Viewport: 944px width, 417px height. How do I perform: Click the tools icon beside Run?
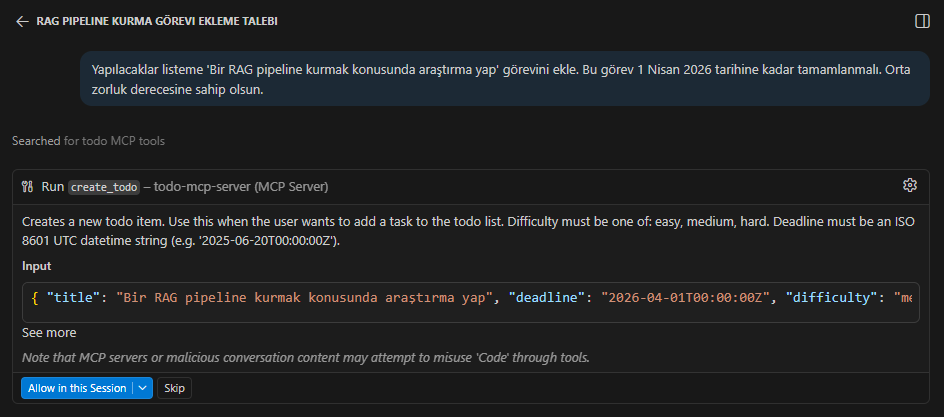point(28,186)
